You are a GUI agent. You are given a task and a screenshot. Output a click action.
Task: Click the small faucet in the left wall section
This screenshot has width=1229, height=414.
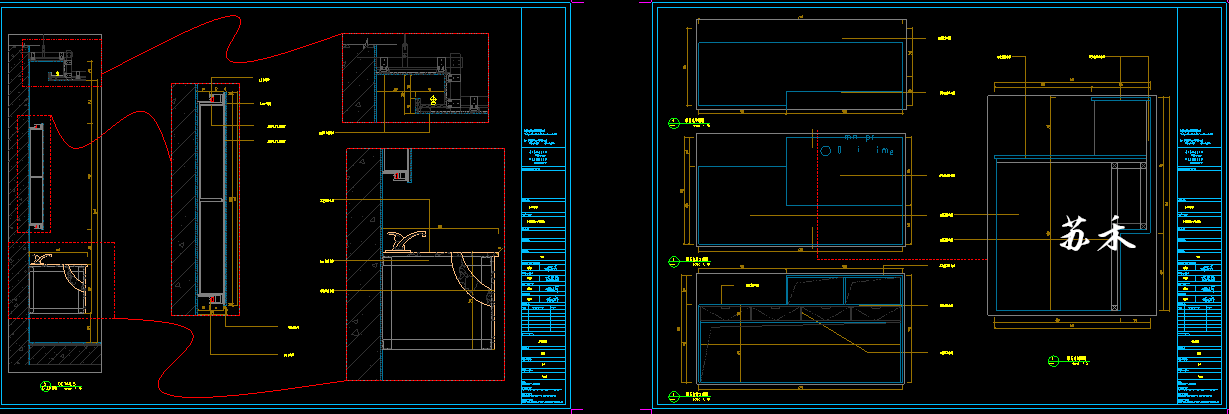42,259
